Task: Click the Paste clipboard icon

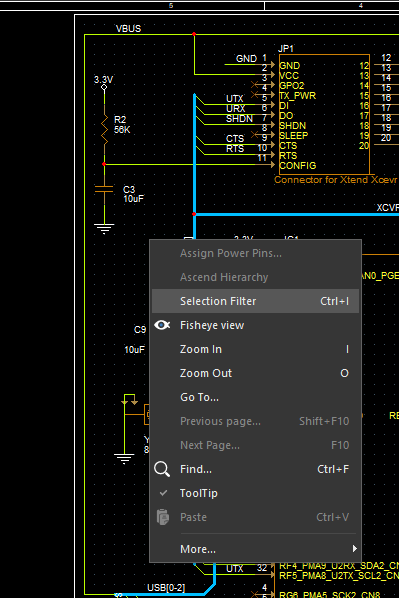Action: click(x=162, y=517)
